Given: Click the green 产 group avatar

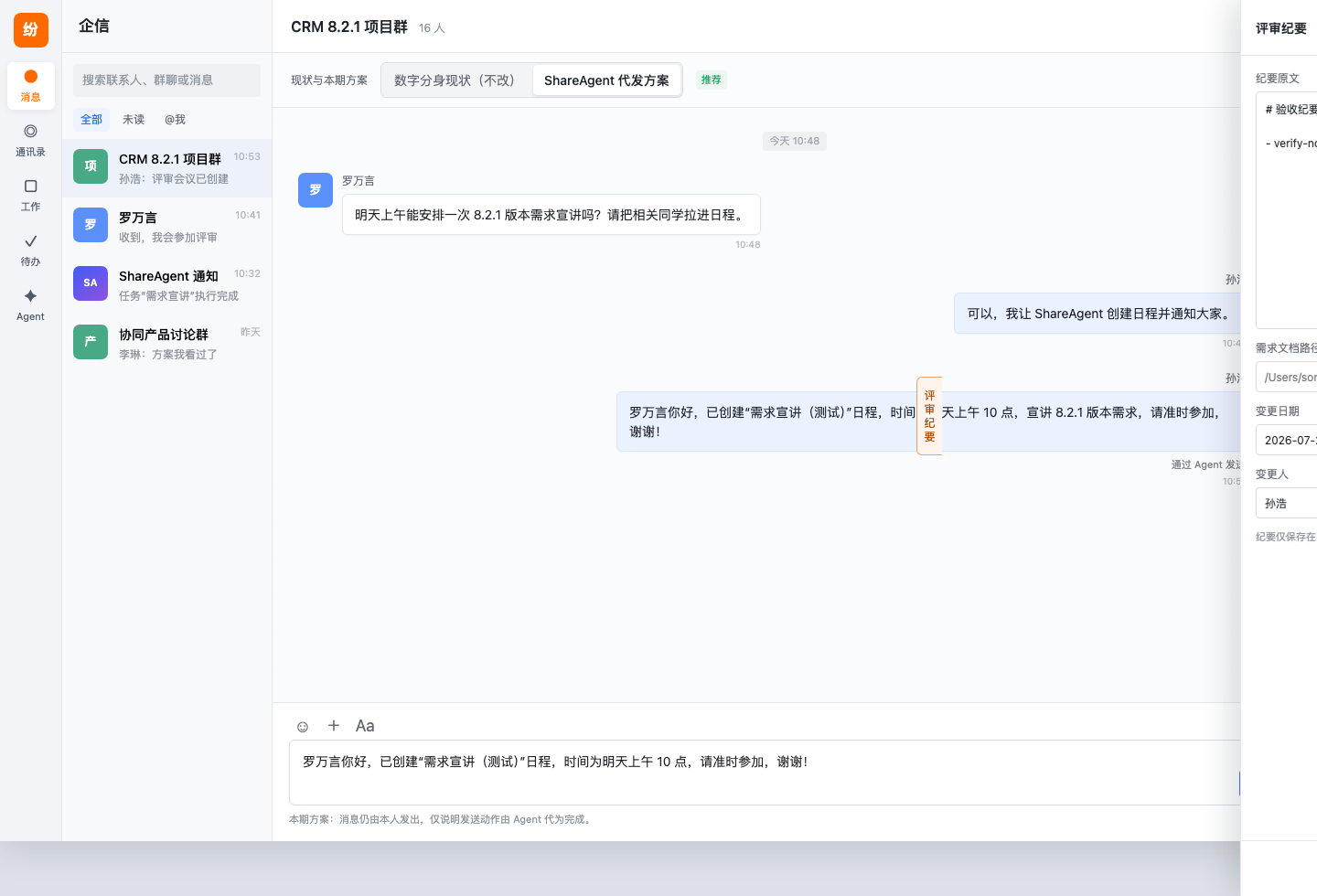Looking at the screenshot, I should tap(91, 342).
